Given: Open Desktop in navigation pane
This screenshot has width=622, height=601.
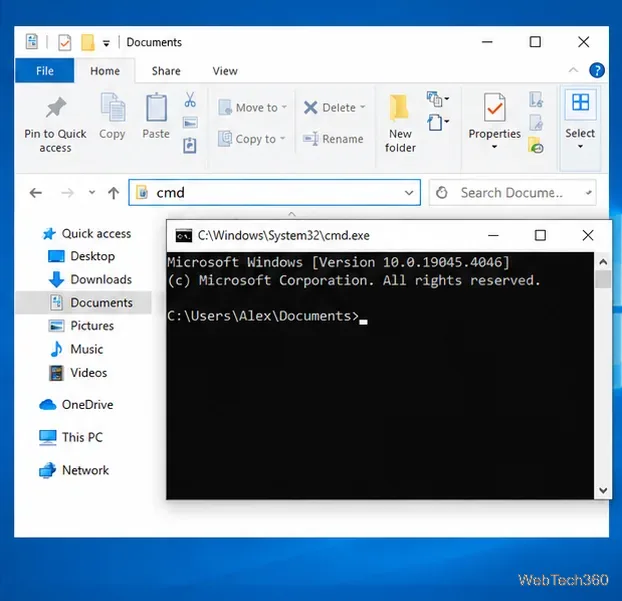Looking at the screenshot, I should (x=82, y=256).
